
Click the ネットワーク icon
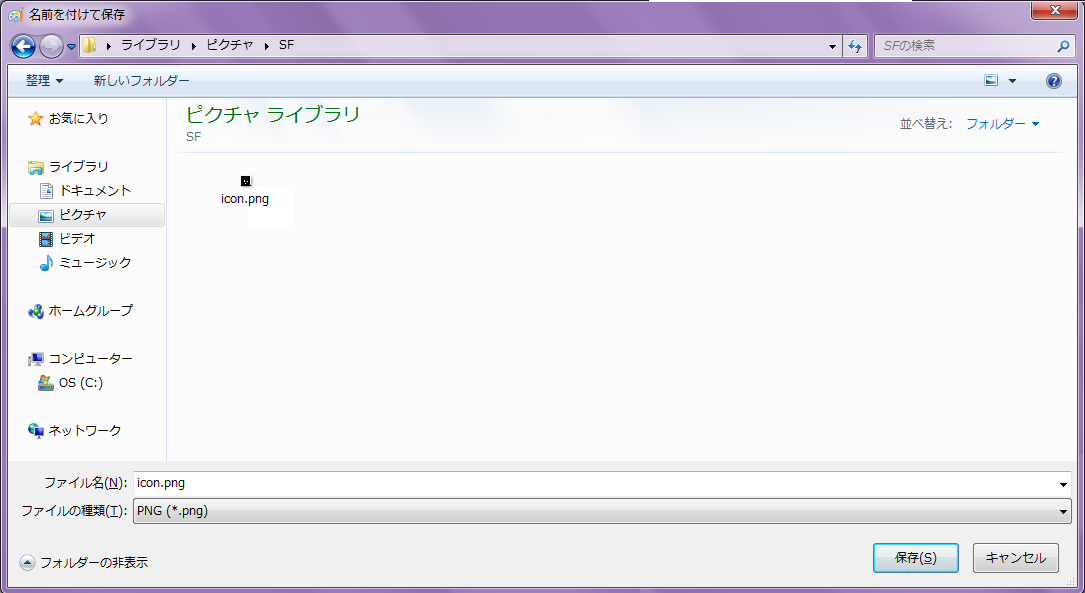coord(35,430)
